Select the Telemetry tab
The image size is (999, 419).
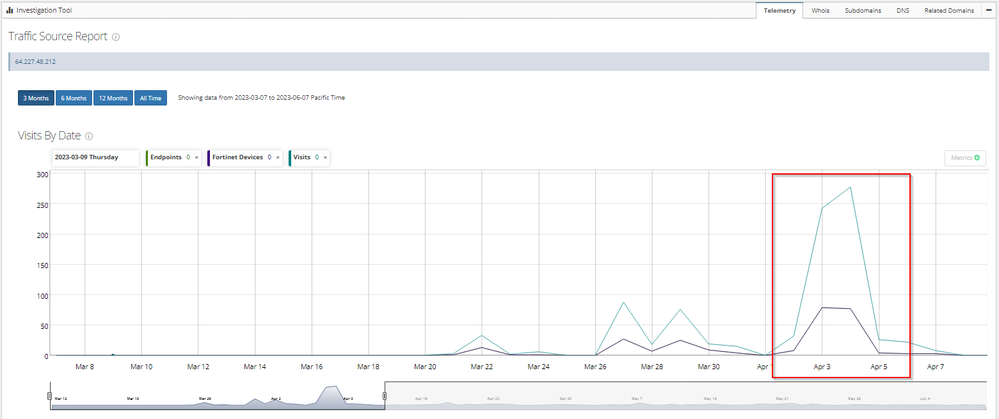pos(779,9)
